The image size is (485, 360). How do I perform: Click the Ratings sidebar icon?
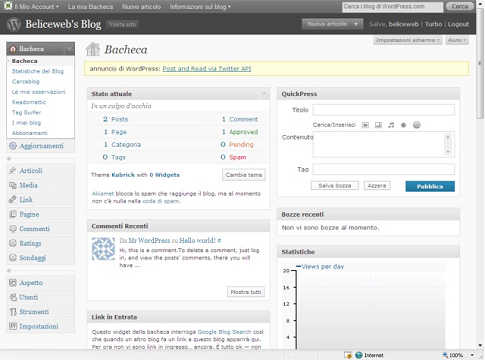[x=13, y=243]
